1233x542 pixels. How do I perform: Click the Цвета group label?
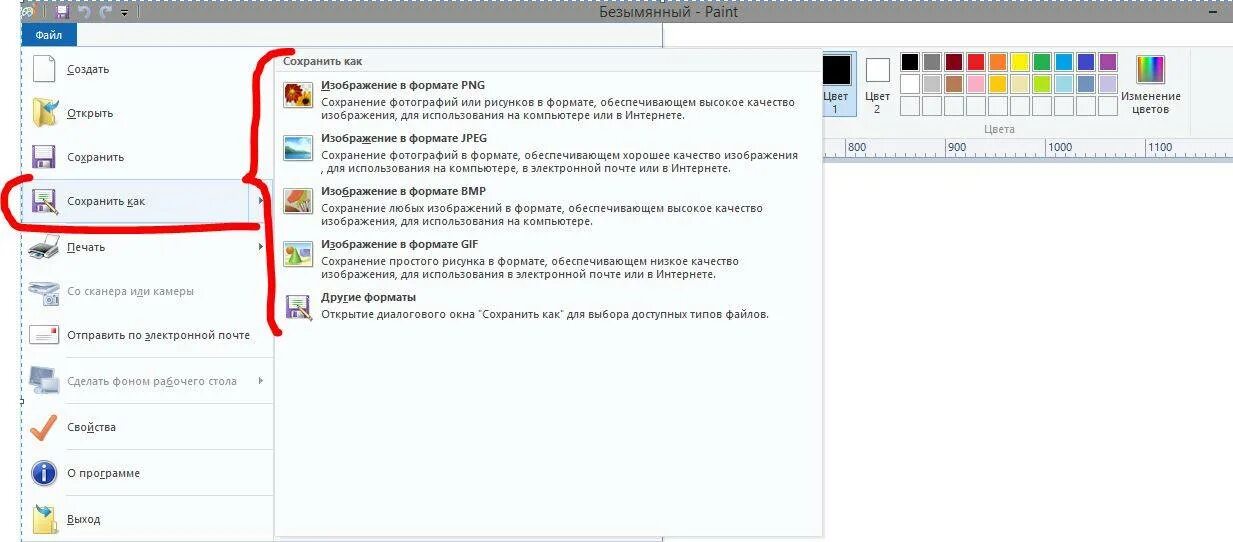[999, 129]
